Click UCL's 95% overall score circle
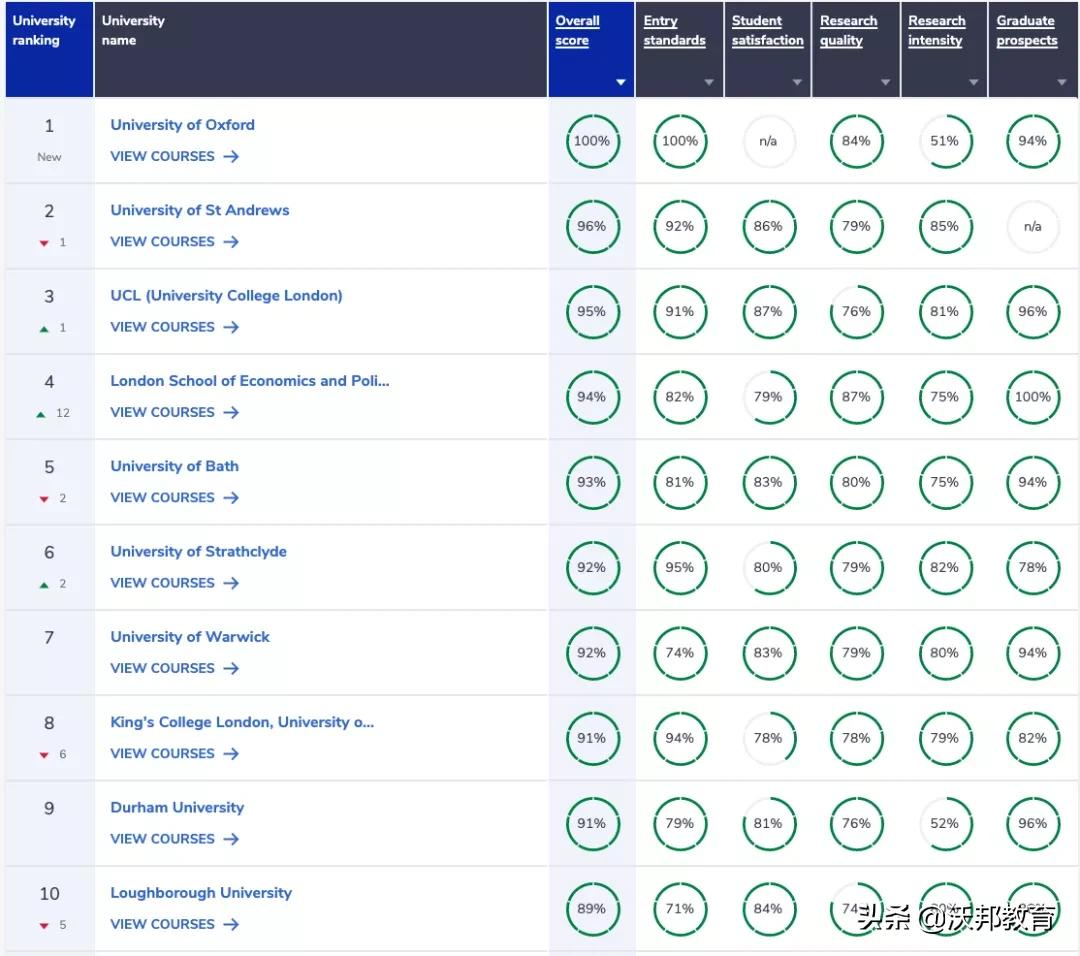This screenshot has width=1080, height=956. click(x=592, y=312)
